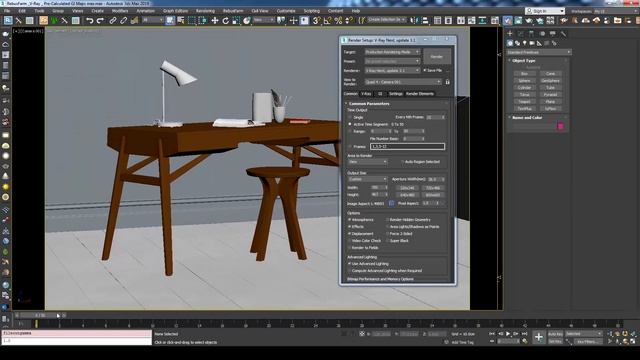640x360 pixels.
Task: Toggle the Percent Snap icon
Action: coord(338,20)
